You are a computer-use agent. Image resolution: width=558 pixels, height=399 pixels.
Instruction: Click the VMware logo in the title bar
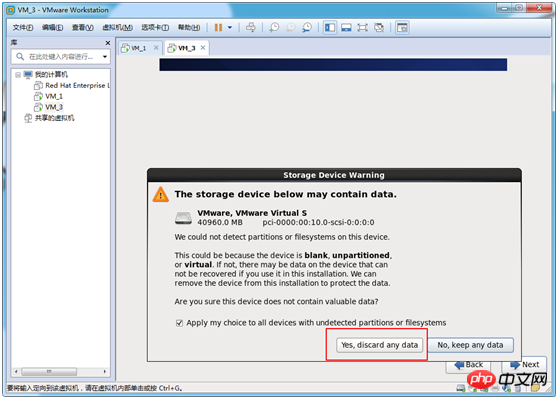pyautogui.click(x=11, y=10)
